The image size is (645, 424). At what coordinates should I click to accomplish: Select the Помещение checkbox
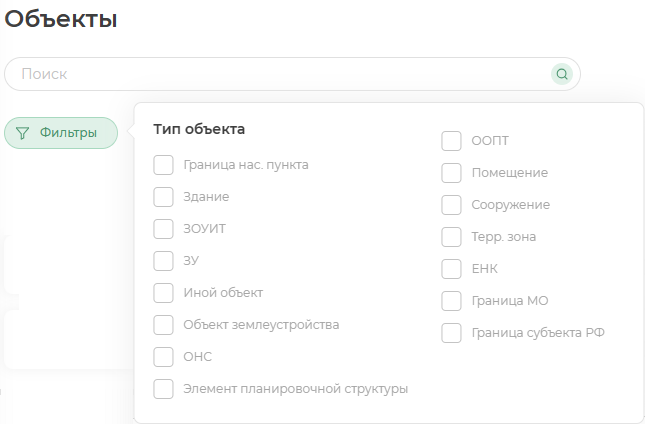pyautogui.click(x=451, y=173)
